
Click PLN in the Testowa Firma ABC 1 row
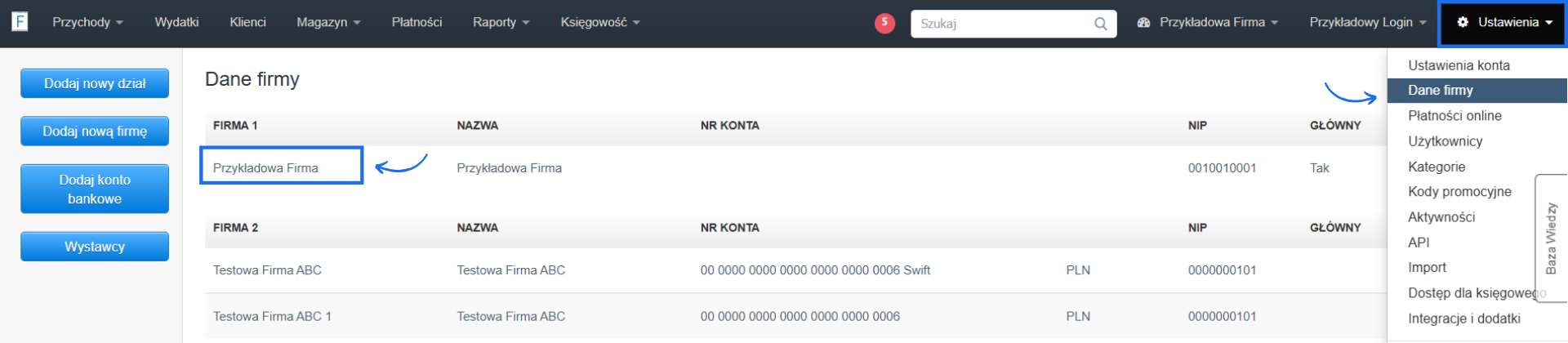[x=1078, y=317]
